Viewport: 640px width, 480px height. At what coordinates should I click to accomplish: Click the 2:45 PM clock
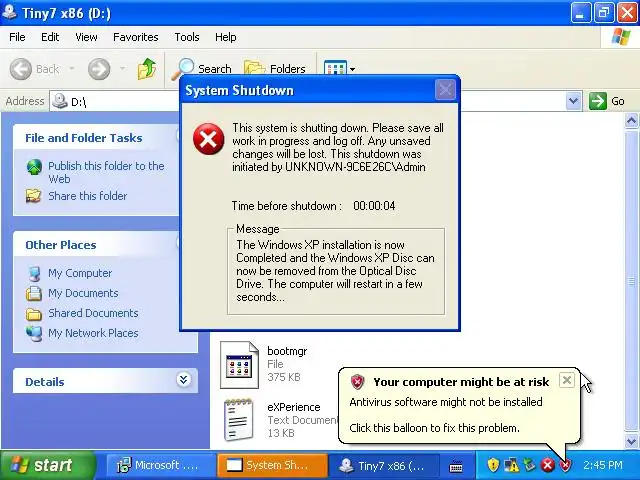(603, 465)
